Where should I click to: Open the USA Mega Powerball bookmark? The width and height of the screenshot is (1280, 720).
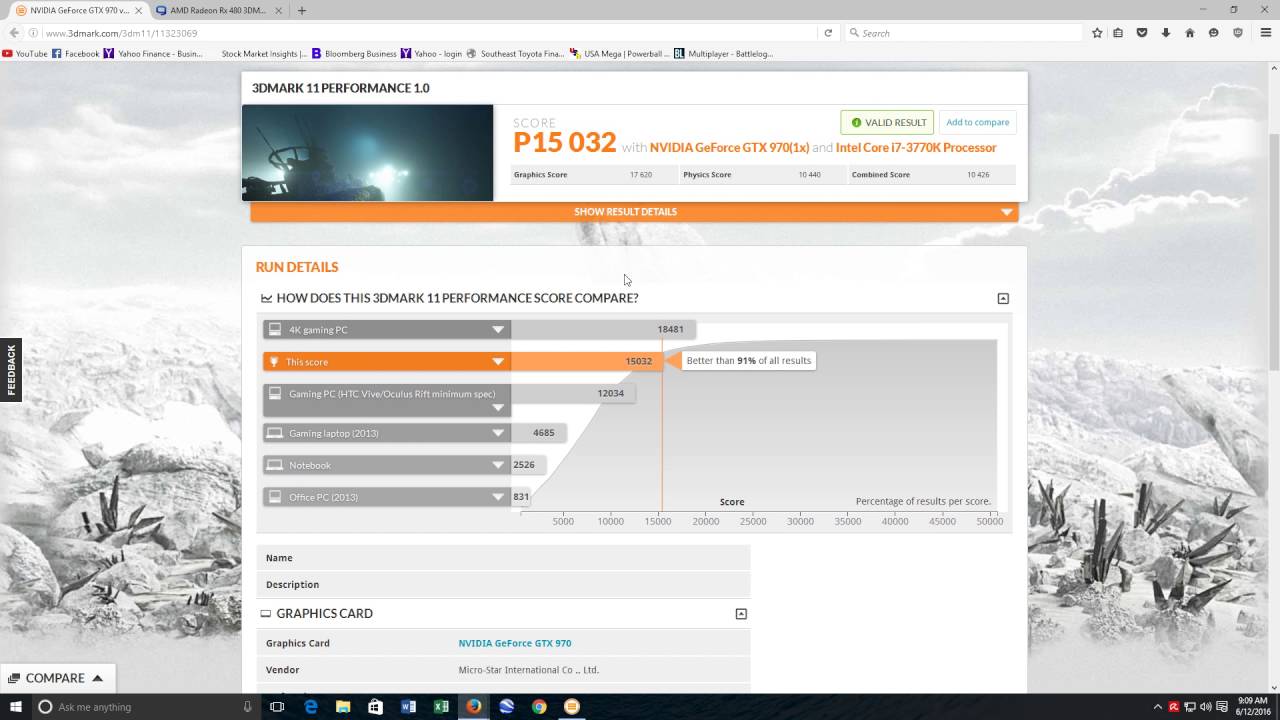620,54
